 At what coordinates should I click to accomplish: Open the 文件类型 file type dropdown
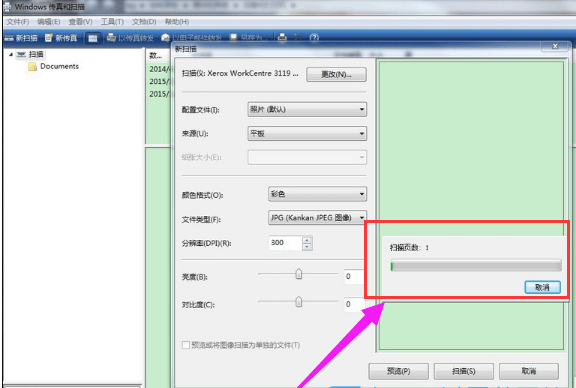(x=317, y=218)
